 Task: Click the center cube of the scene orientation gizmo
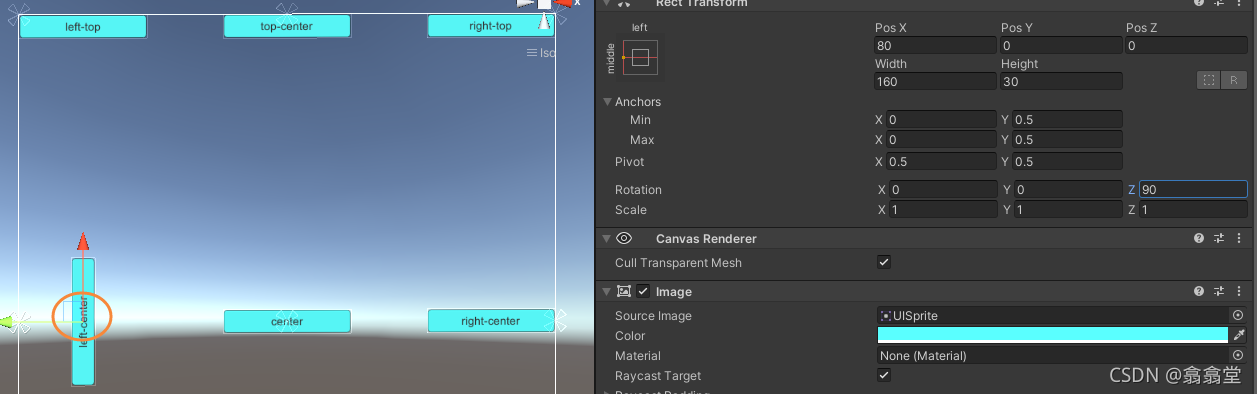(544, 4)
